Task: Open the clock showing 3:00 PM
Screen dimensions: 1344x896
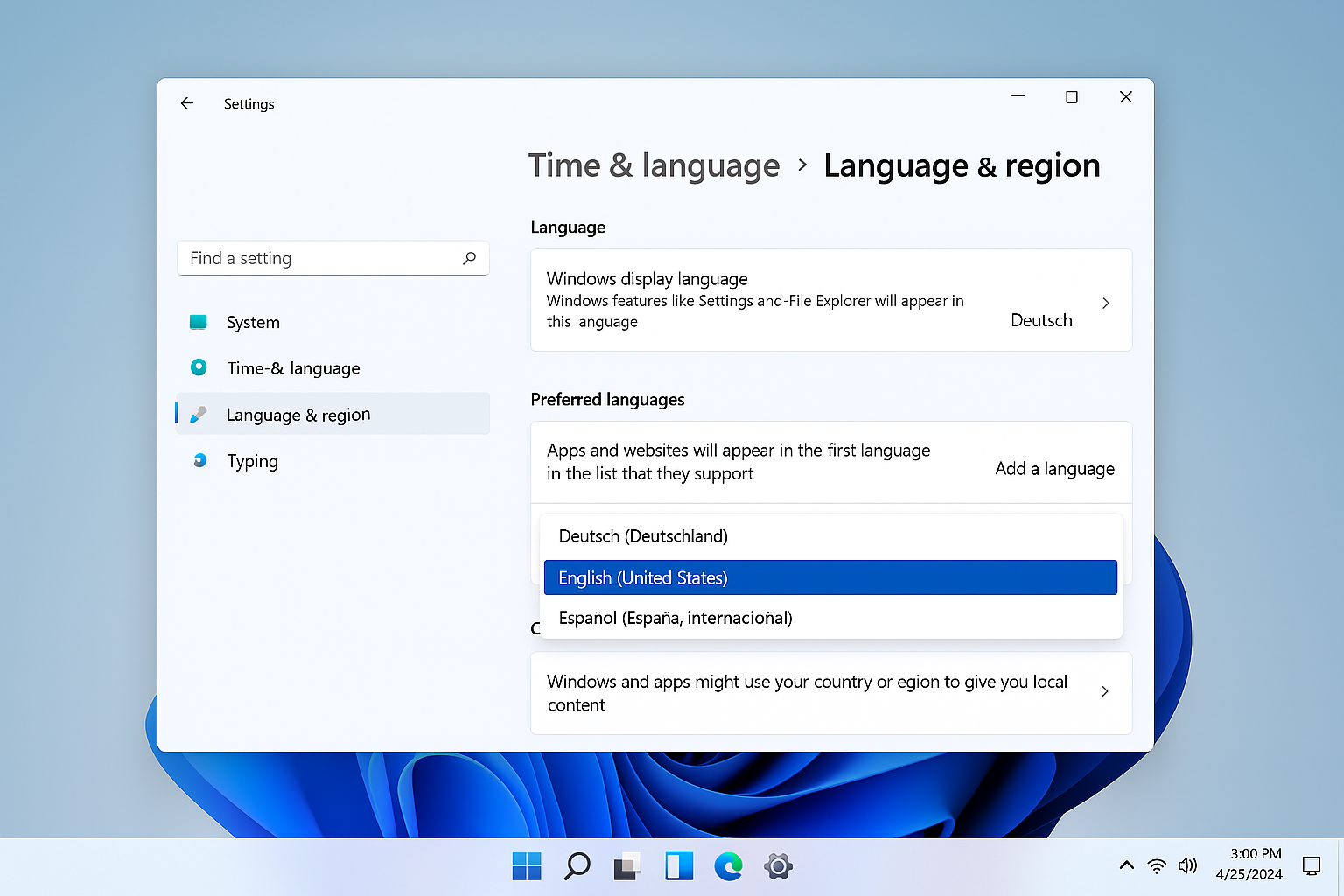Action: 1256,853
